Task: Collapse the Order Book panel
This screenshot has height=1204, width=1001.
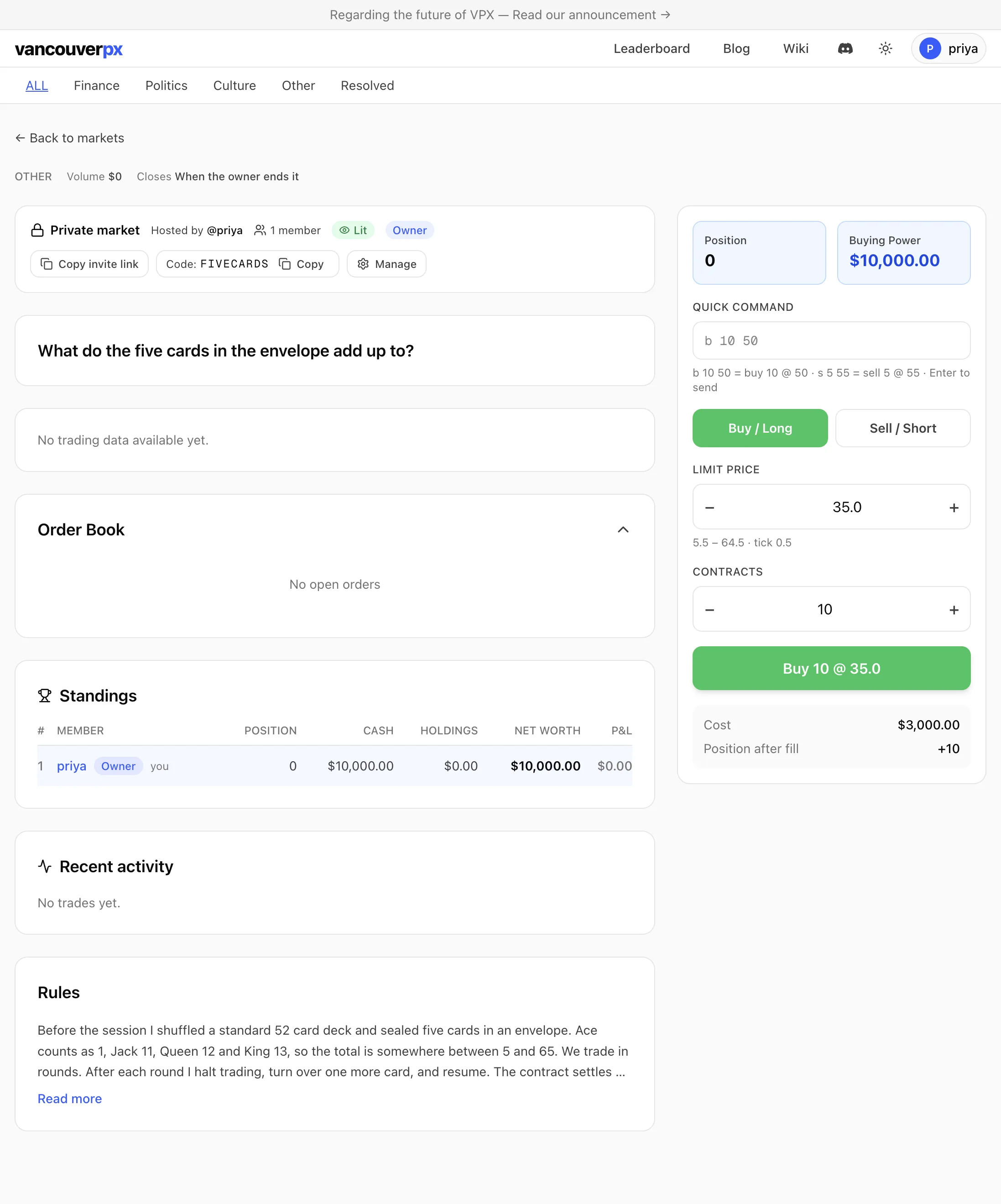Action: [623, 530]
